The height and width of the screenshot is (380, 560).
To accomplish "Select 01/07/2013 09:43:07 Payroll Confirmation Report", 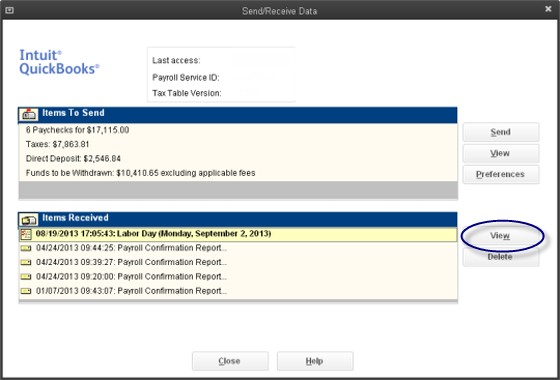I will tap(238, 291).
